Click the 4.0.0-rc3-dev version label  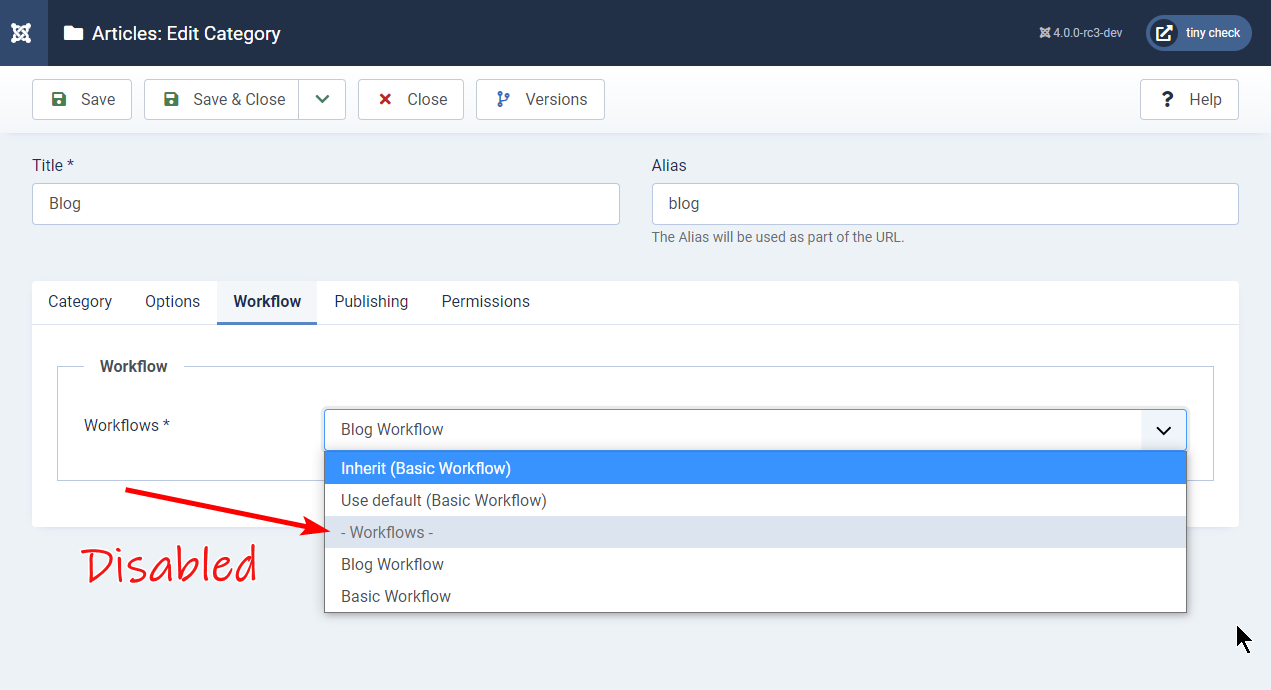(x=1080, y=33)
